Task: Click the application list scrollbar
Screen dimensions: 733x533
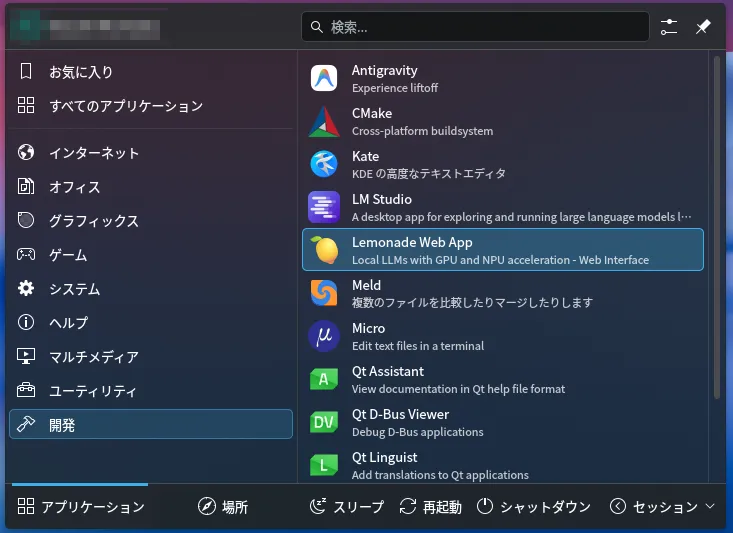Action: (717, 228)
